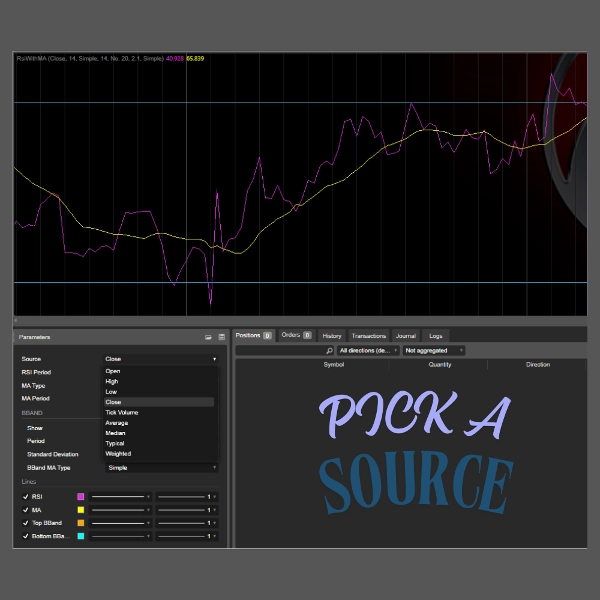This screenshot has height=600, width=600.
Task: Disable the Top BBand line checkbox
Action: pos(26,523)
